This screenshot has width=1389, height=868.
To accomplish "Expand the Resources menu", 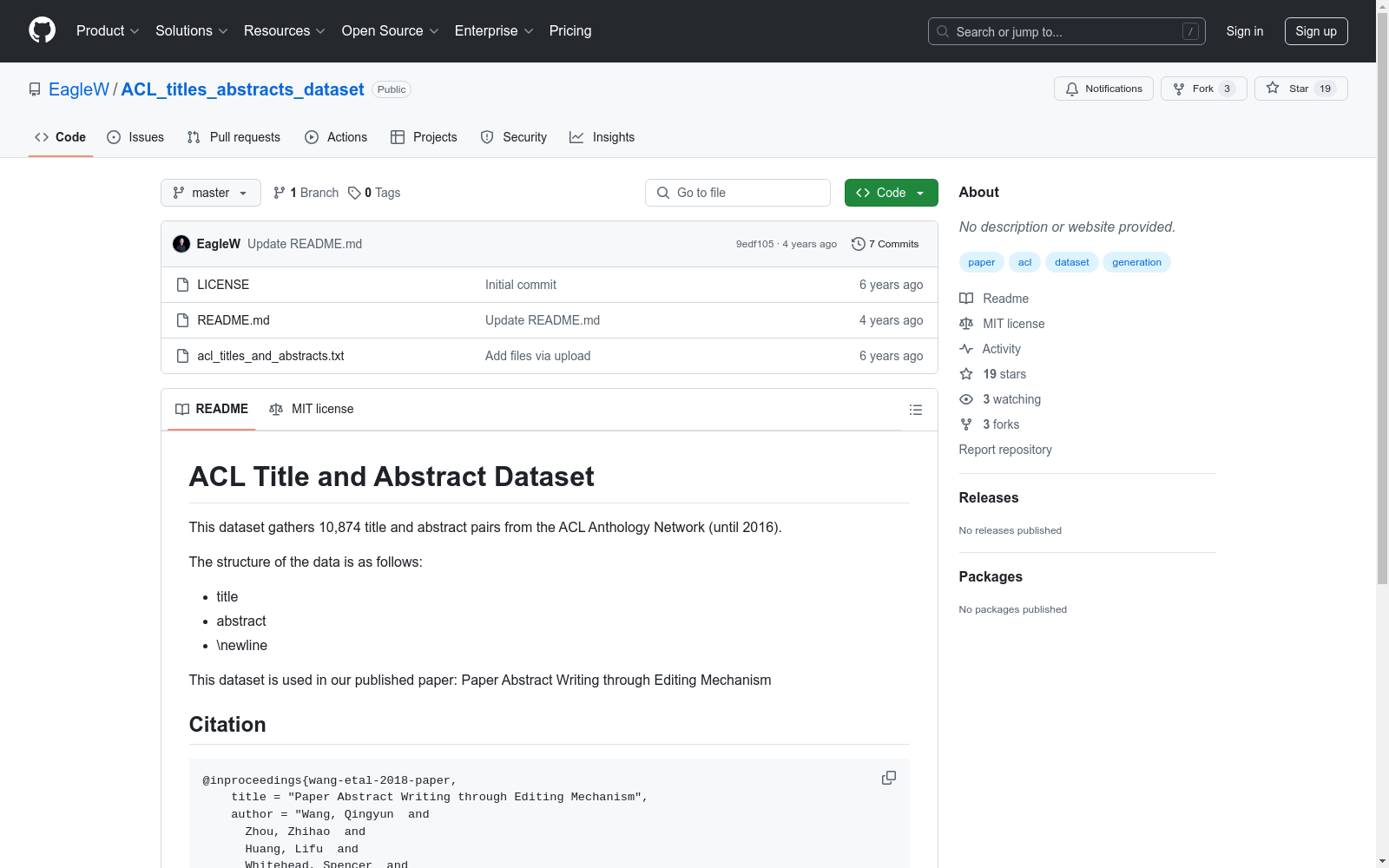I will click(x=285, y=31).
